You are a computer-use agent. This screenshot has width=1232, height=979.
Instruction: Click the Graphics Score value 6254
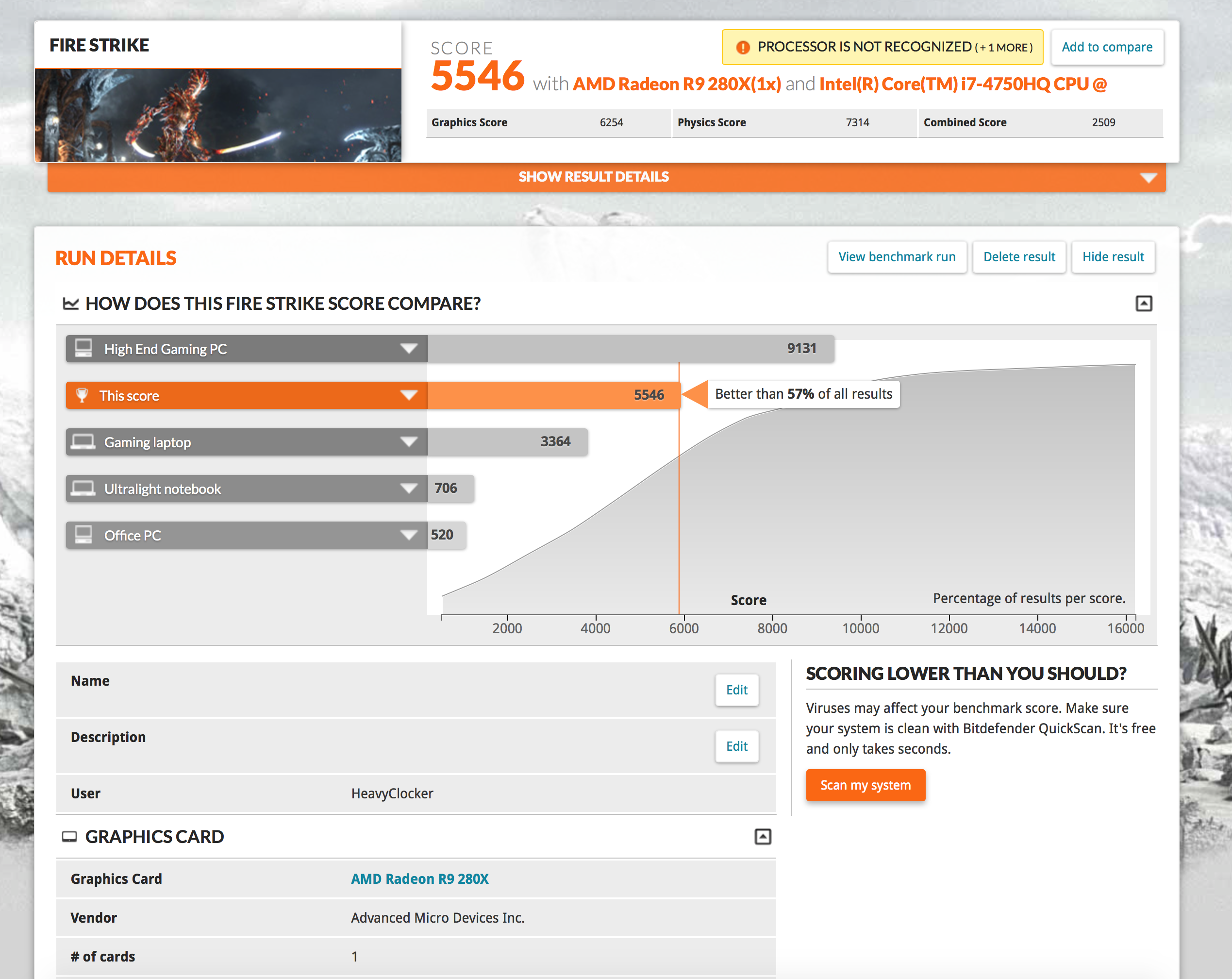612,122
